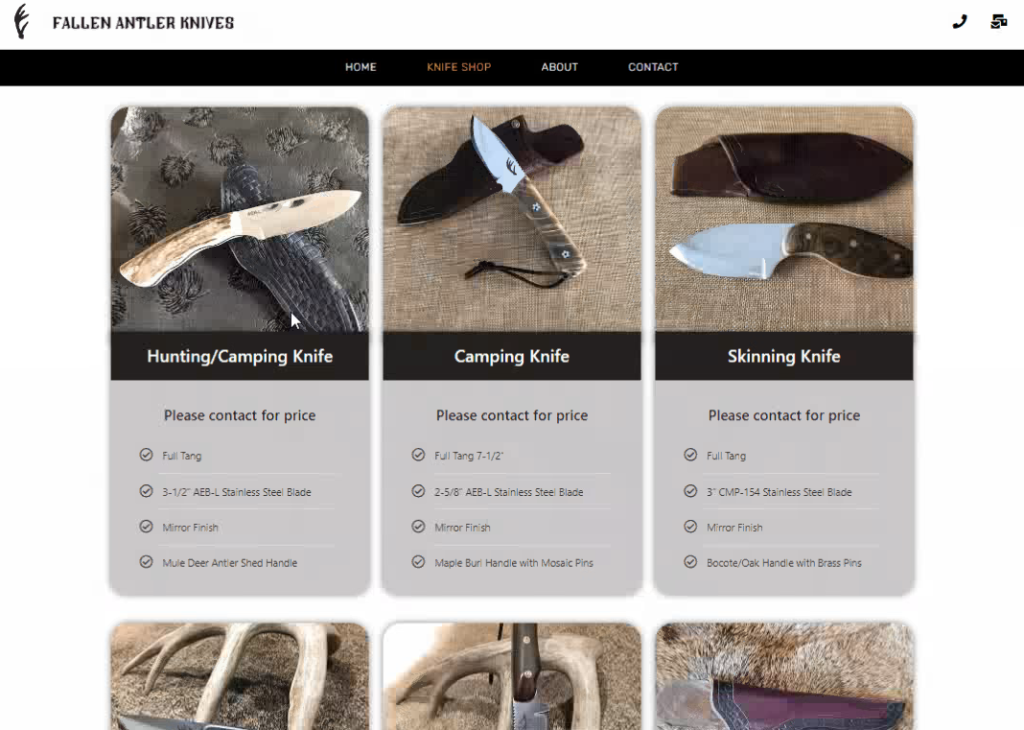
Task: Click the phone call icon
Action: click(959, 22)
